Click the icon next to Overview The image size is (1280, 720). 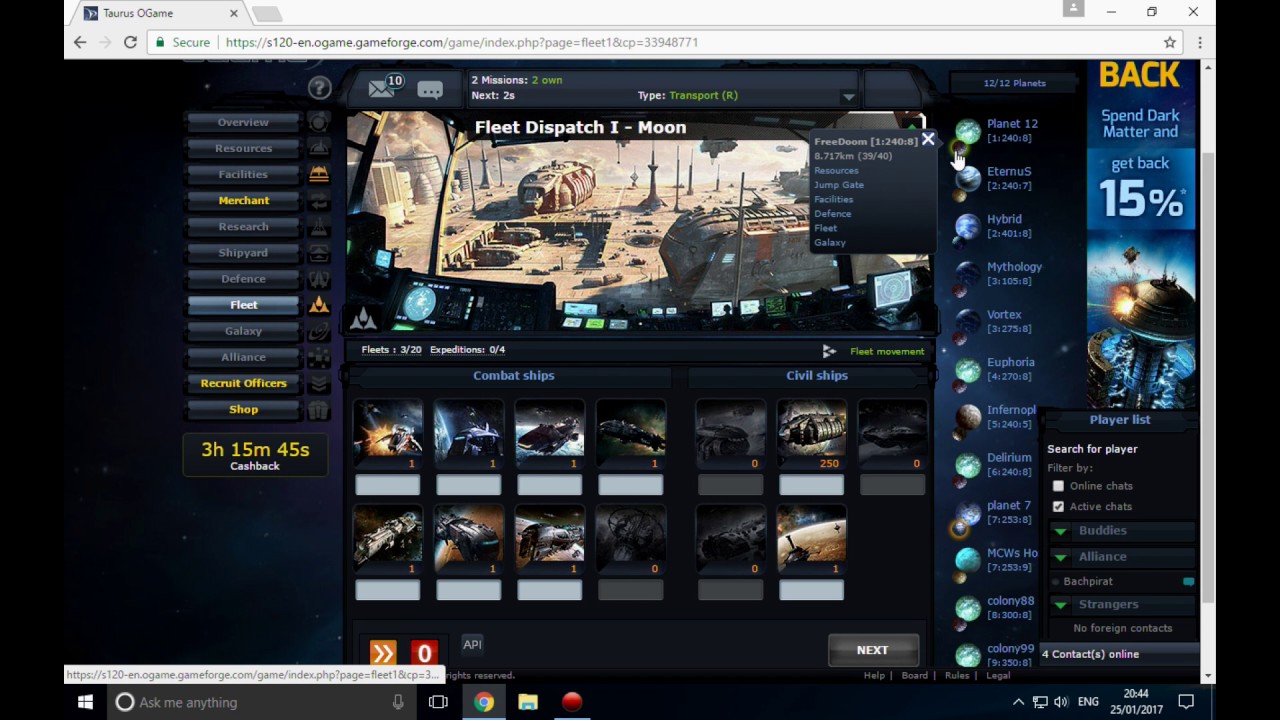click(318, 122)
